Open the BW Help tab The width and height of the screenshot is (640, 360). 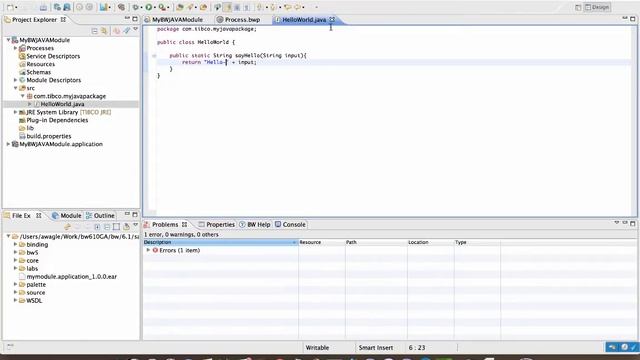click(255, 224)
